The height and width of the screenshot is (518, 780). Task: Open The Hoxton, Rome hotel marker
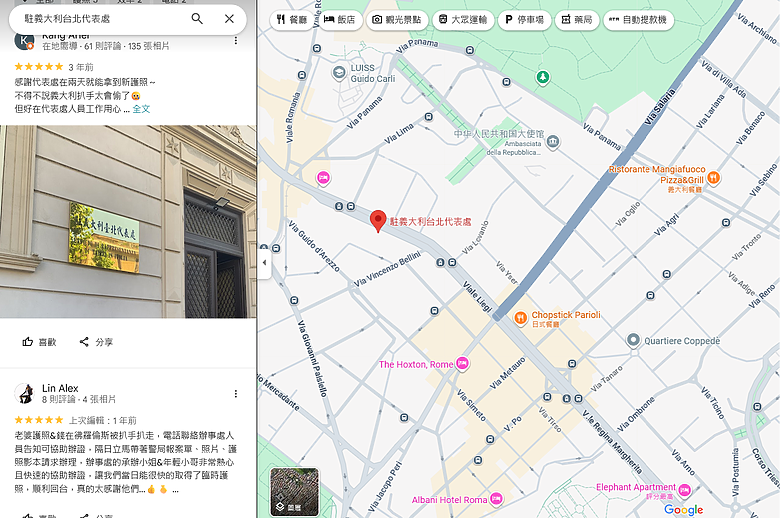coord(462,364)
